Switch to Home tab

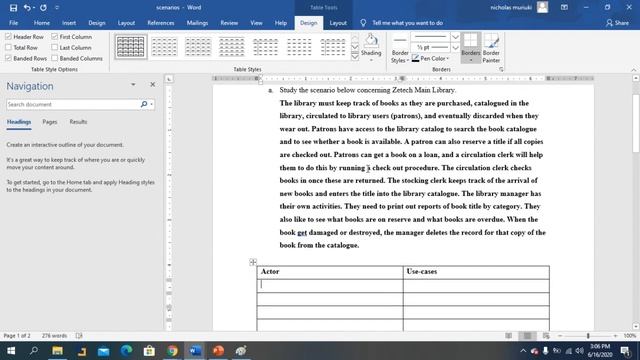pyautogui.click(x=42, y=23)
